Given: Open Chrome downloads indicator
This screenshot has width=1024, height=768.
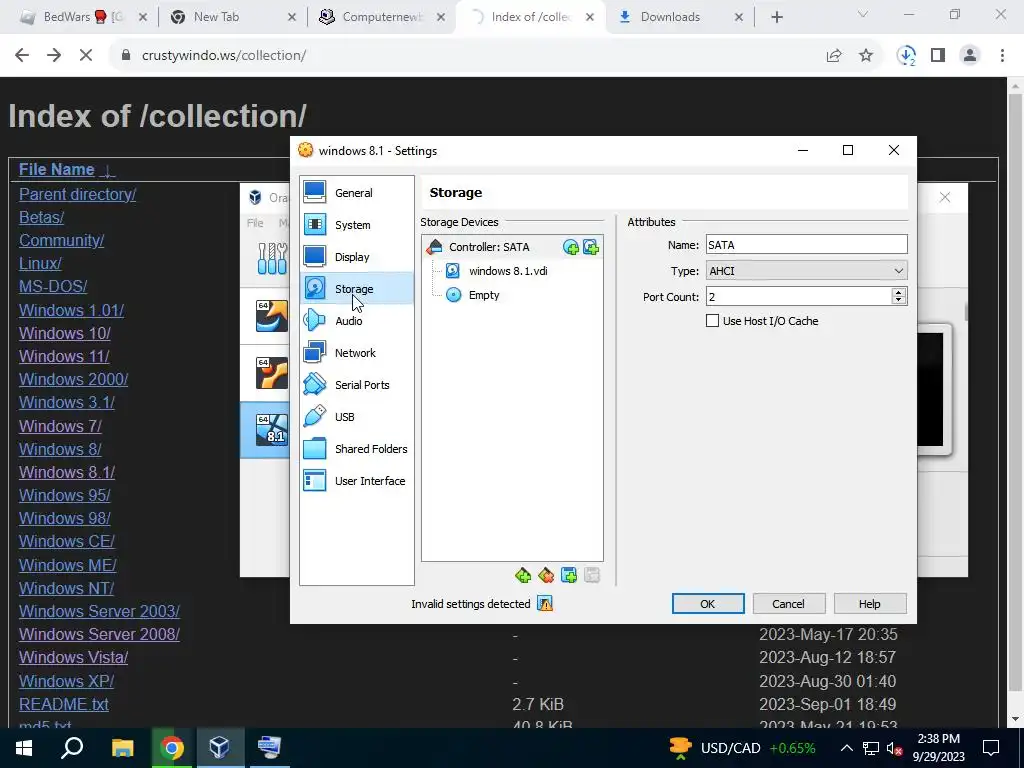Looking at the screenshot, I should click(x=906, y=56).
